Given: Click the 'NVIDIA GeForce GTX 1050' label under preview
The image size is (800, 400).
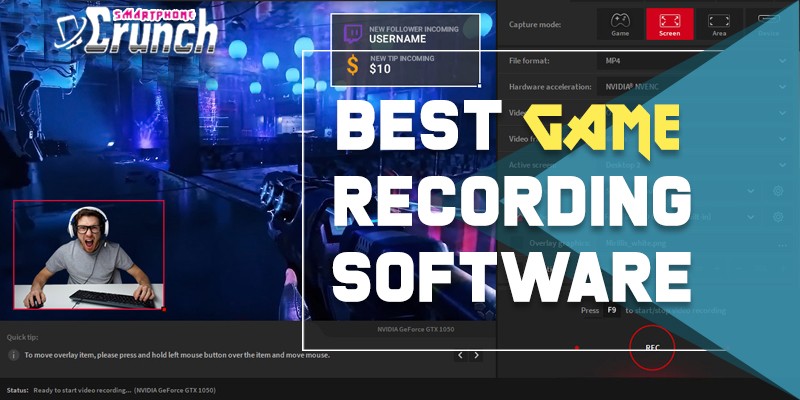Looking at the screenshot, I should (416, 329).
